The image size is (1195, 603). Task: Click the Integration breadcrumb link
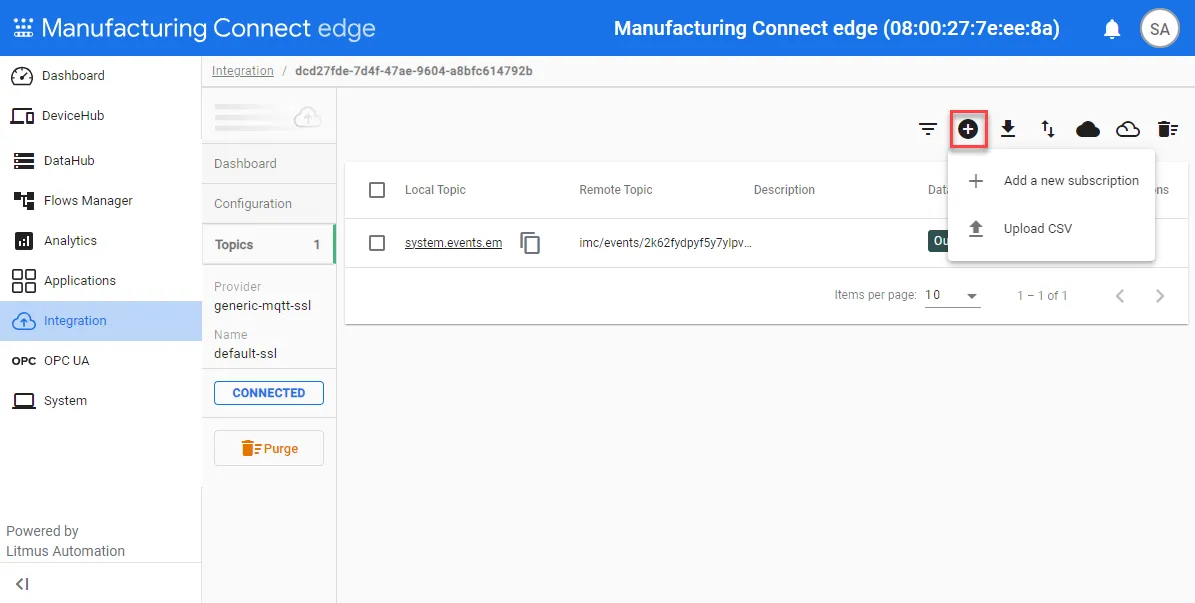[242, 71]
